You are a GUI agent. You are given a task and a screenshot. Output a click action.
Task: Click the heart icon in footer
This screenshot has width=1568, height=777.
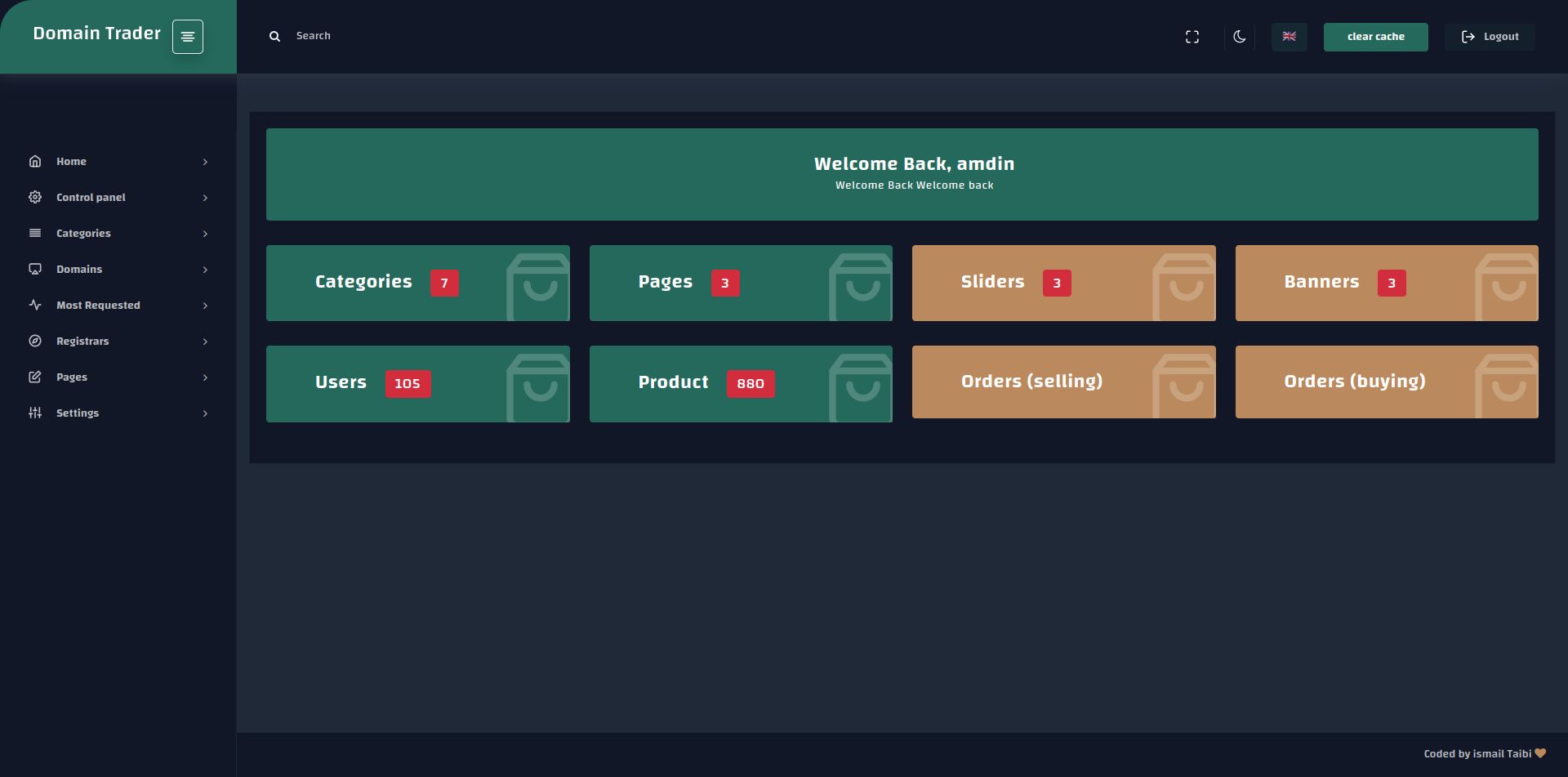coord(1540,753)
